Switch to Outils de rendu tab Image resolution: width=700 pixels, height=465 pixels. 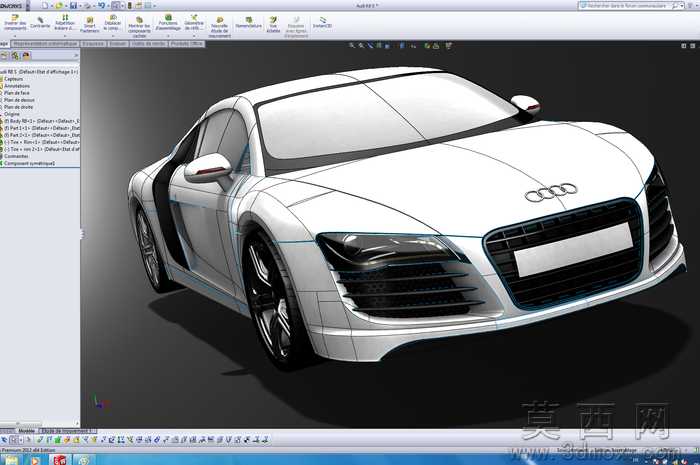coord(149,44)
